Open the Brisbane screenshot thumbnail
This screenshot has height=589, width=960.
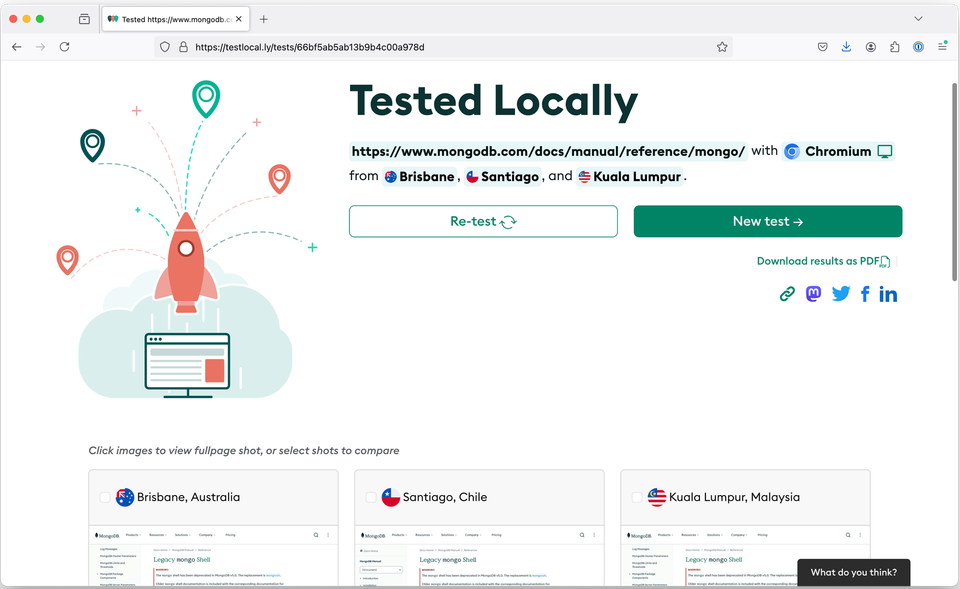click(213, 557)
